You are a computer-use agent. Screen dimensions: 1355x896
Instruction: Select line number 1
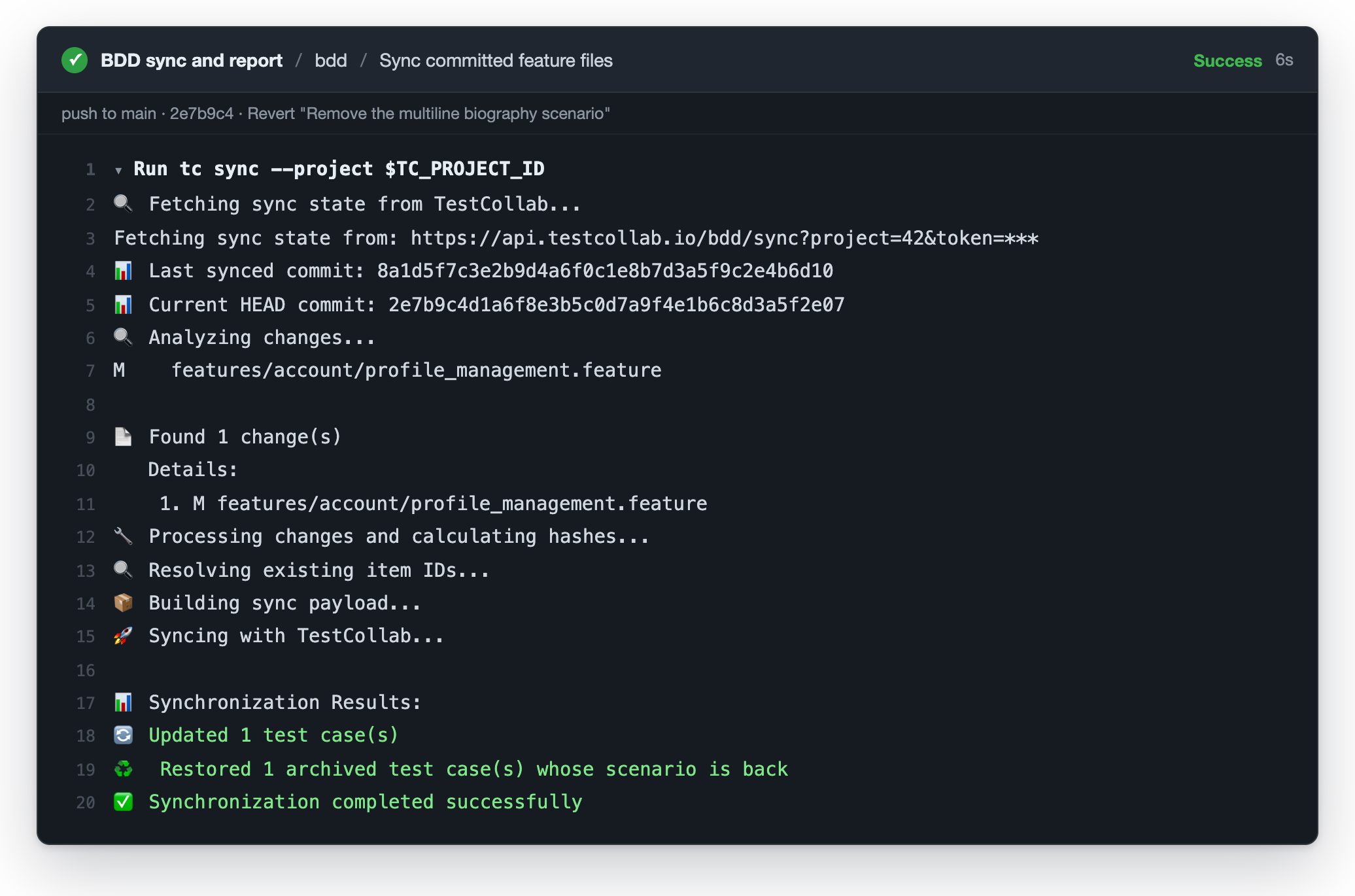click(91, 170)
